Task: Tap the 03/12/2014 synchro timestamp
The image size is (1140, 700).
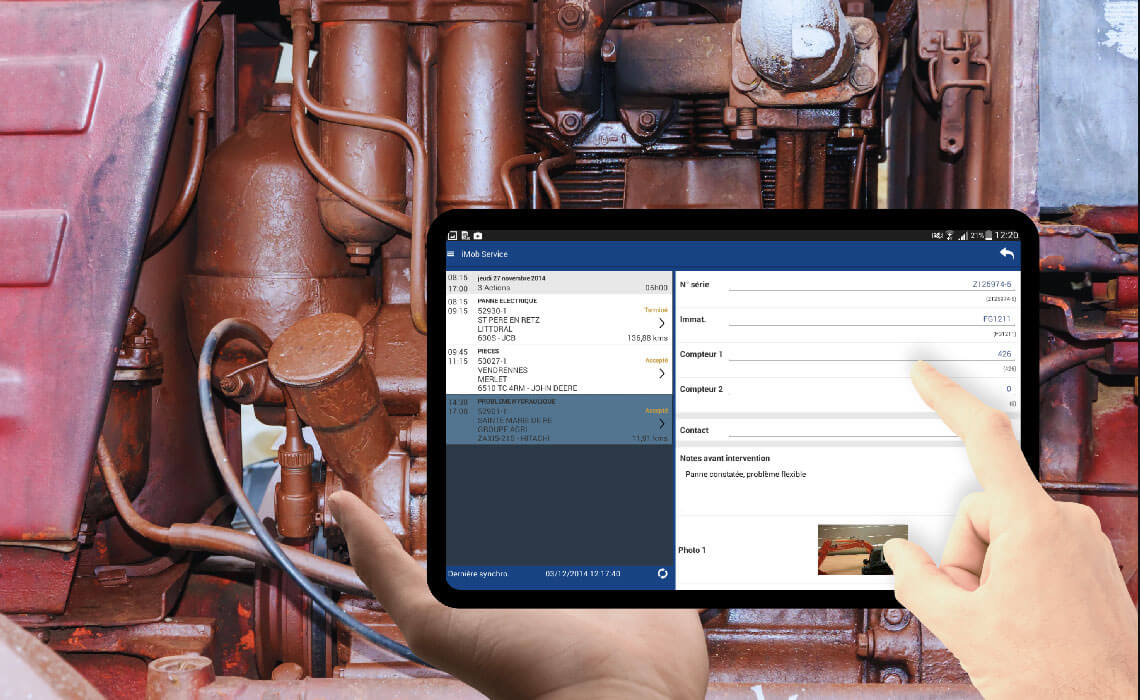Action: pos(582,574)
